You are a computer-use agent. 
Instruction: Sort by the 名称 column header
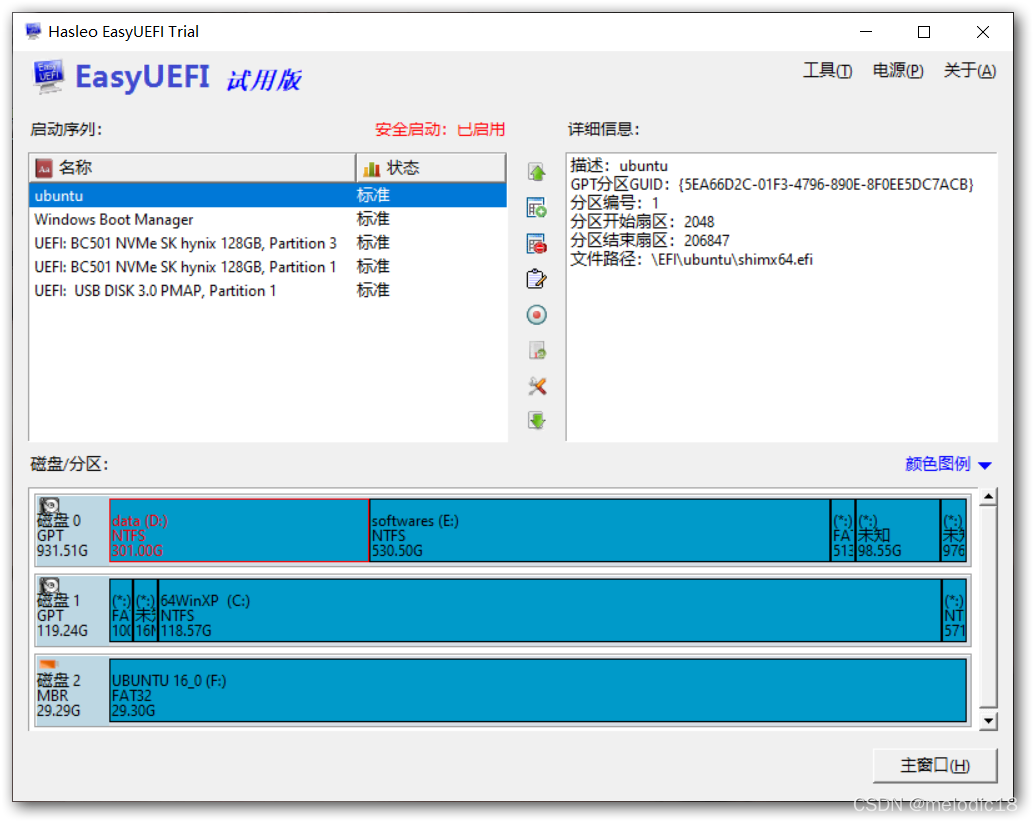coord(192,168)
